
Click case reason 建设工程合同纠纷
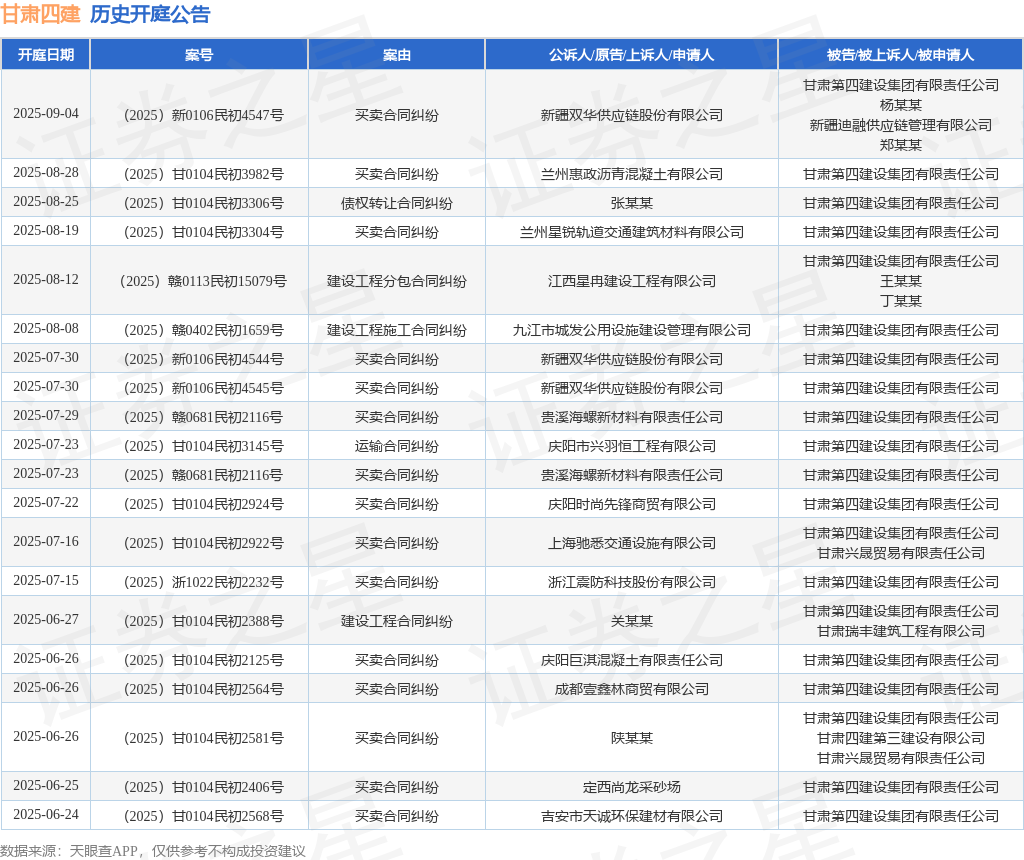[396, 622]
